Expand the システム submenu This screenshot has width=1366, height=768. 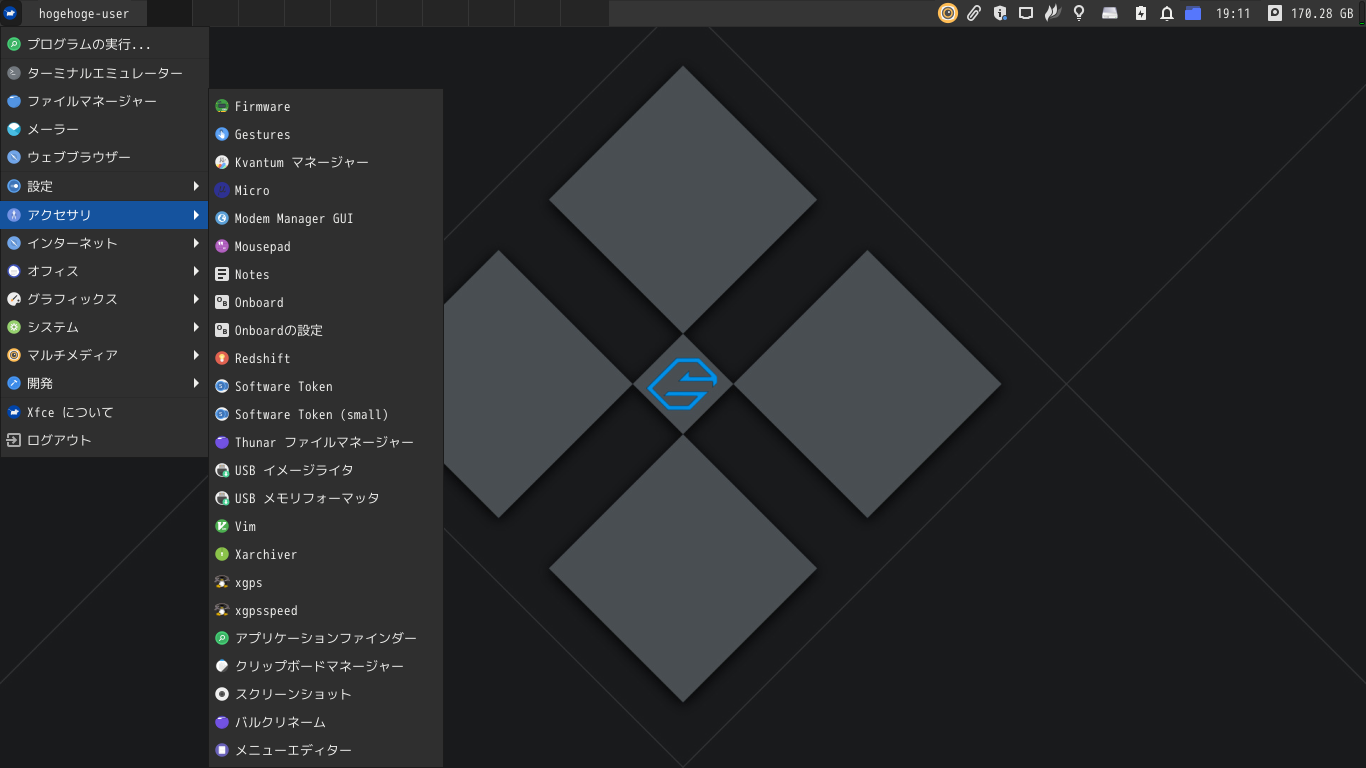coord(105,327)
